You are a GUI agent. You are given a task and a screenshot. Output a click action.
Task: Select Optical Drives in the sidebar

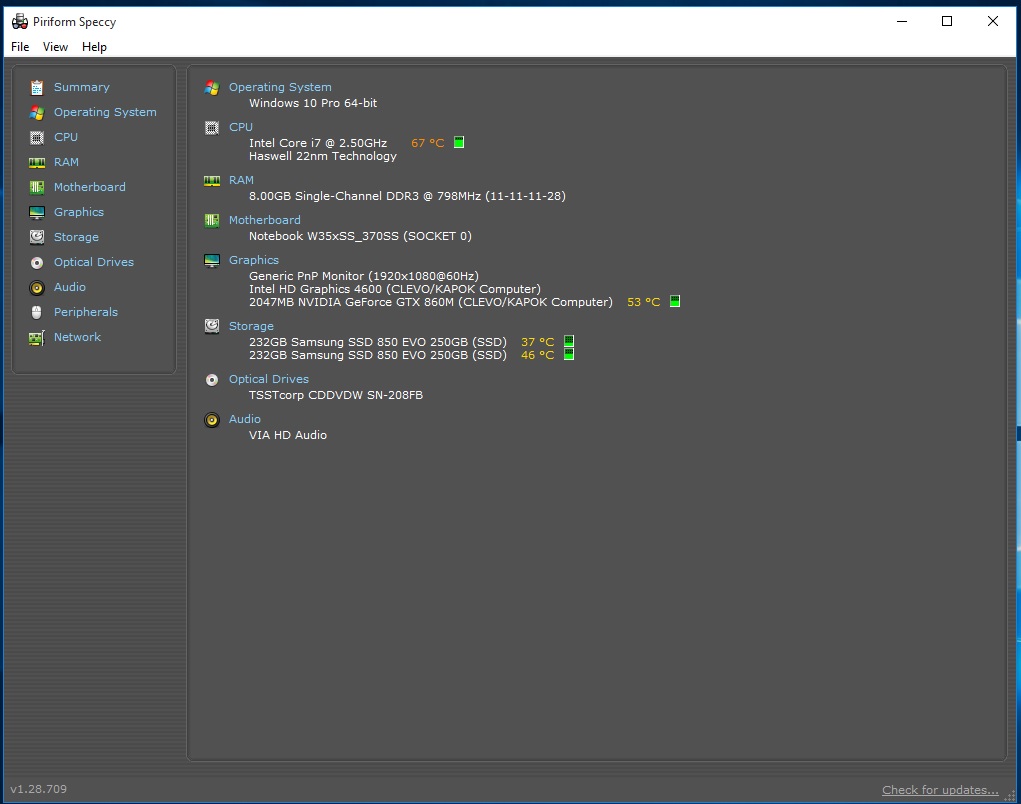coord(94,262)
